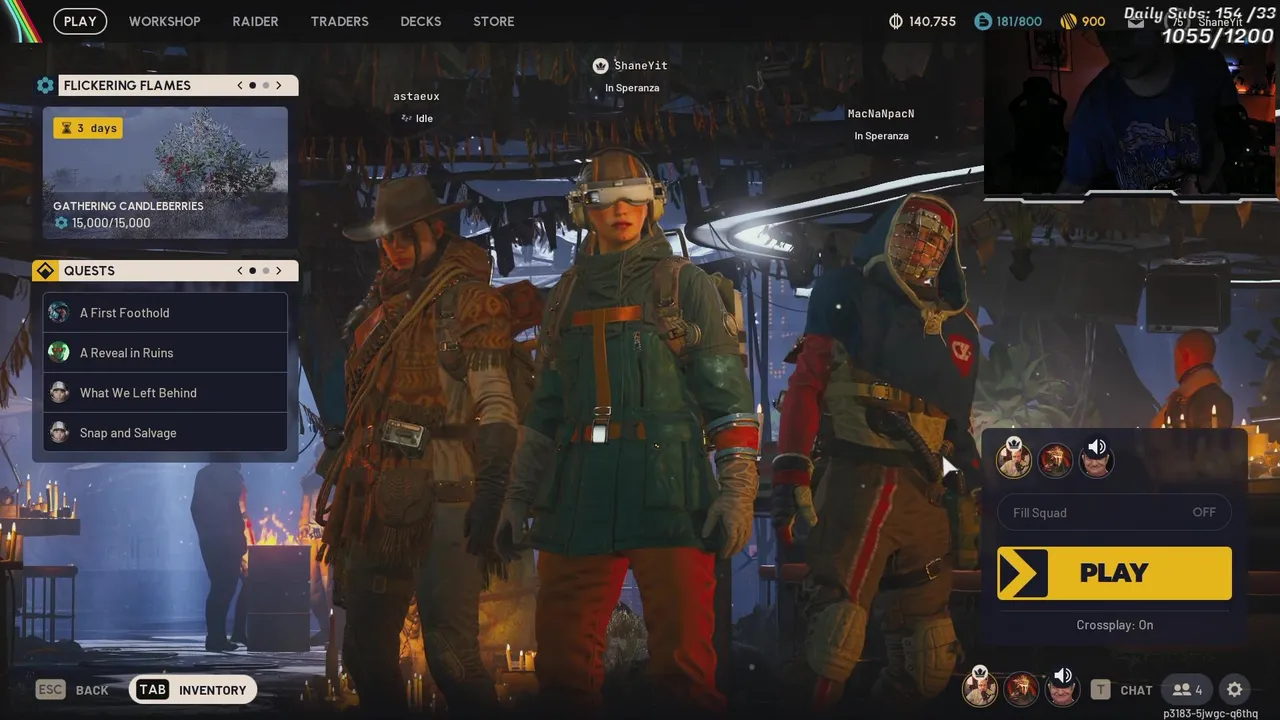
Task: Click the blue token icon beside 181/800
Action: coord(982,21)
